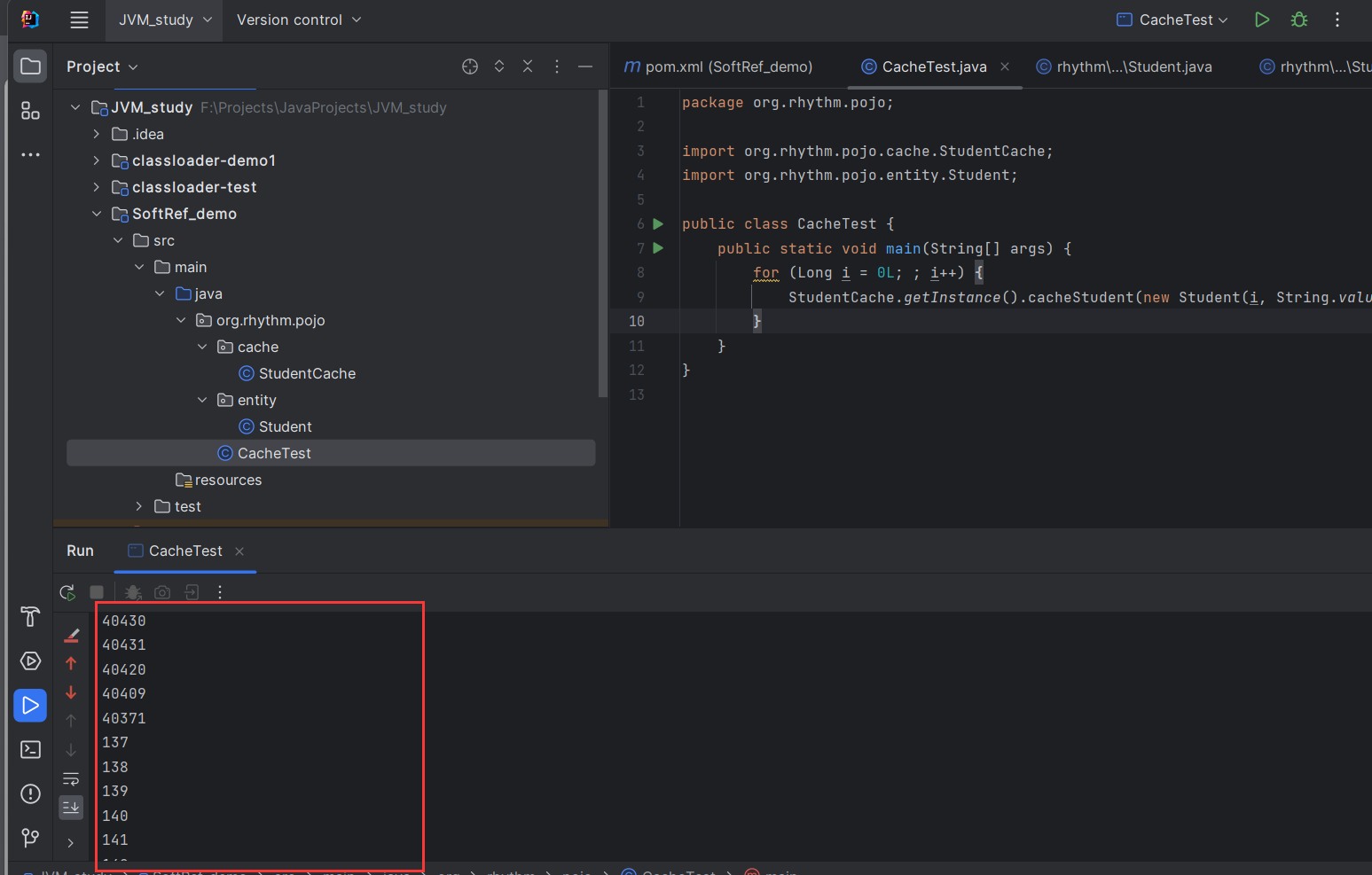The image size is (1372, 875).
Task: Rerun CacheTest from Run toolbar
Action: (x=67, y=591)
